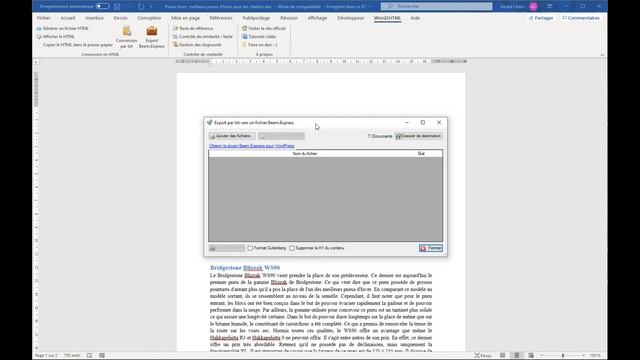Switch to Dessin tab

click(x=120, y=18)
